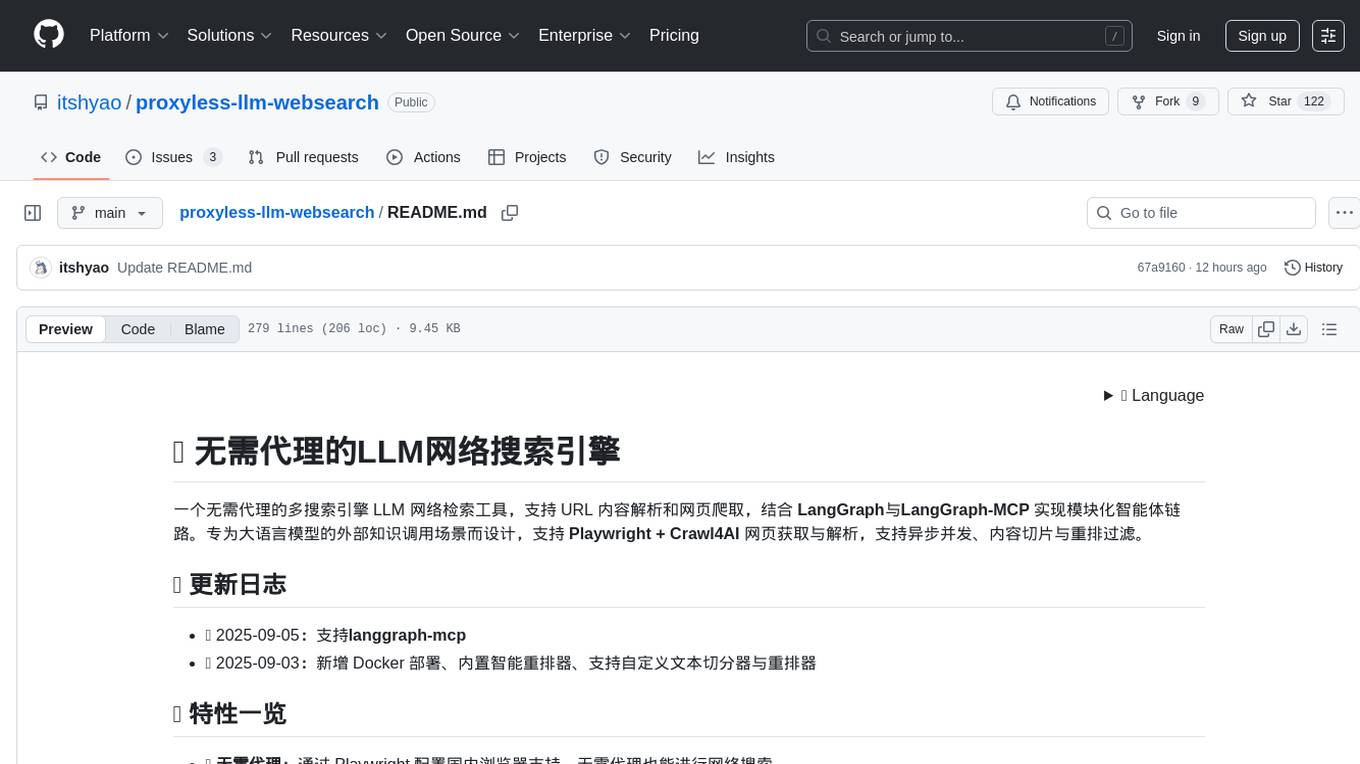The image size is (1360, 764).
Task: Open the proxyless-llm-websearch repository title link
Action: [257, 102]
